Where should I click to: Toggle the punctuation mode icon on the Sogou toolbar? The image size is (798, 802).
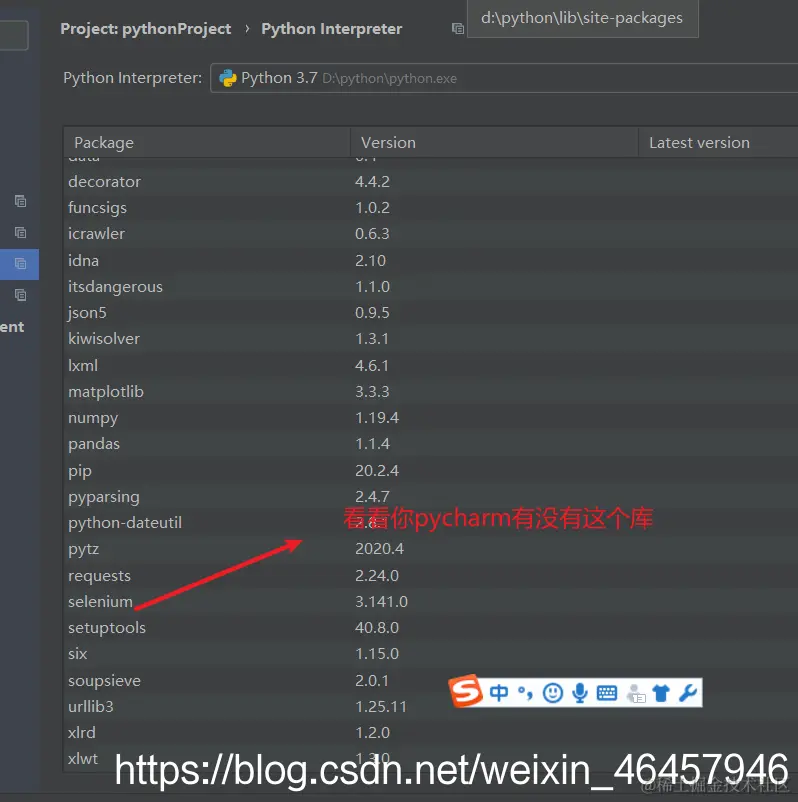pos(525,693)
